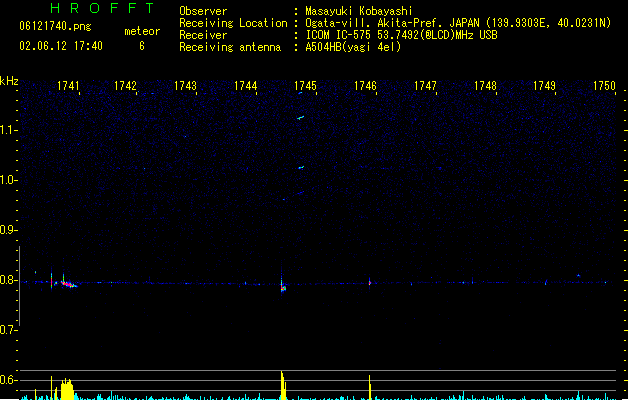
Task: Click the HROFFT title text
Action: click(103, 8)
